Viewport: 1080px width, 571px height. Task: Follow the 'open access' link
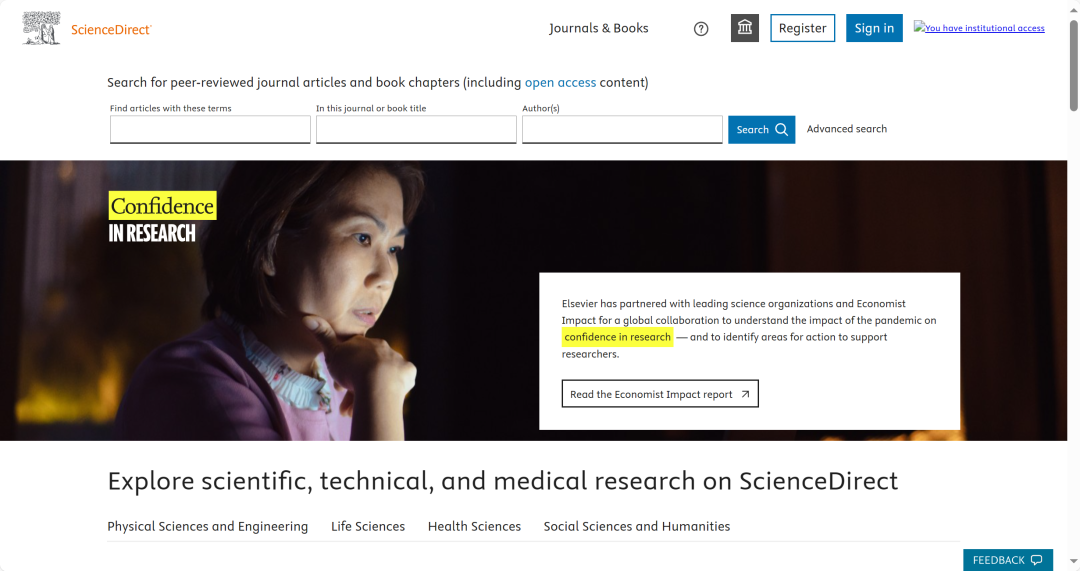tap(560, 82)
